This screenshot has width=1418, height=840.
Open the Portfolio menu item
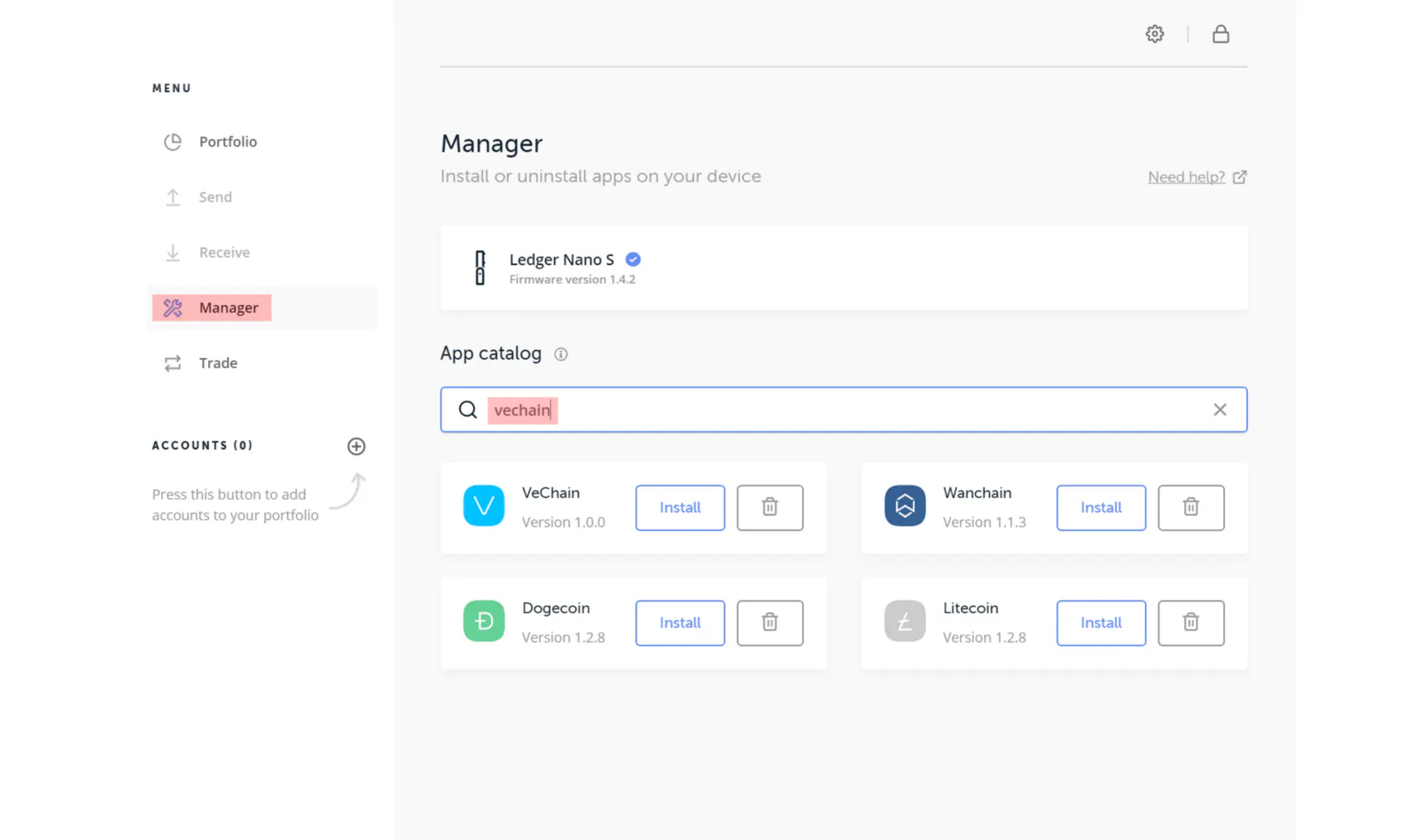[x=228, y=142]
